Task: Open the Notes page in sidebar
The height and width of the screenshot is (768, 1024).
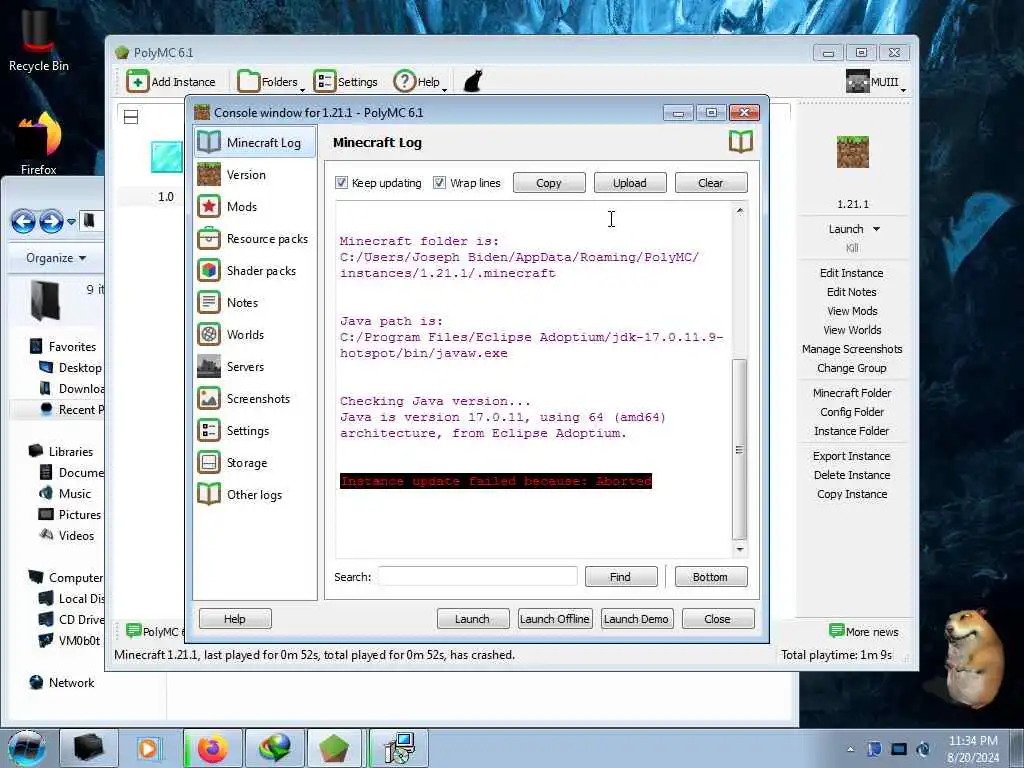Action: coord(255,302)
